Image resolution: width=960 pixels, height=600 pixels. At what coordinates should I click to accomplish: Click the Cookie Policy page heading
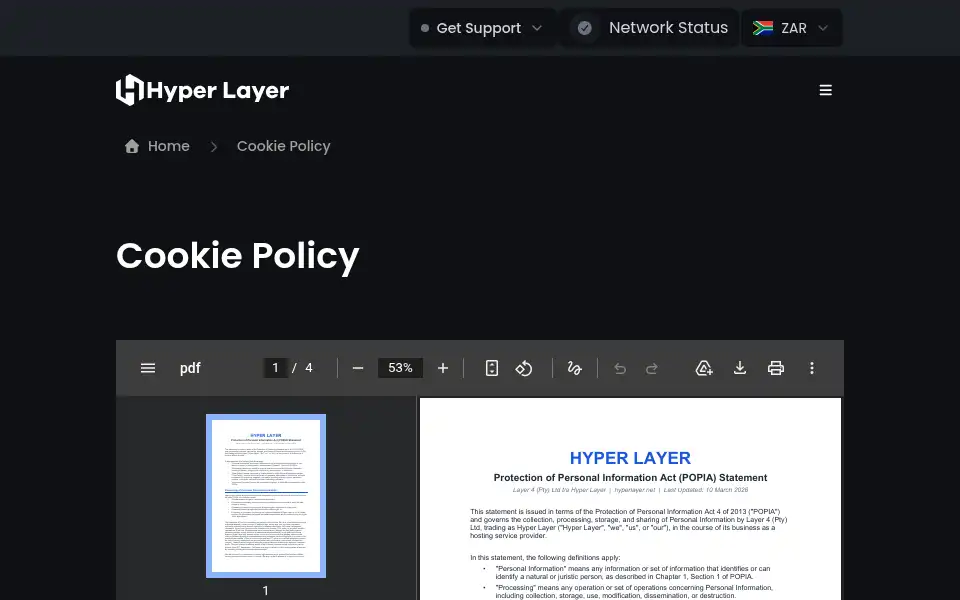tap(238, 257)
